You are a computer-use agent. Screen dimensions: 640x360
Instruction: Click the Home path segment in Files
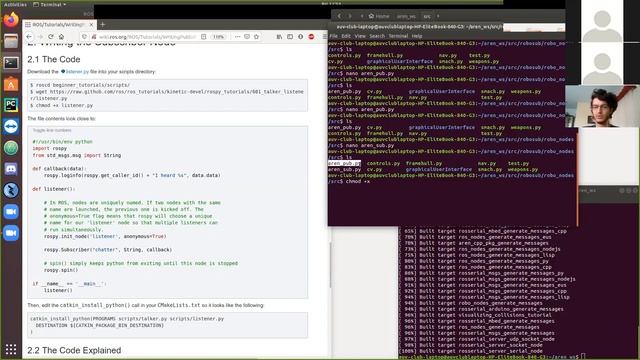point(379,16)
